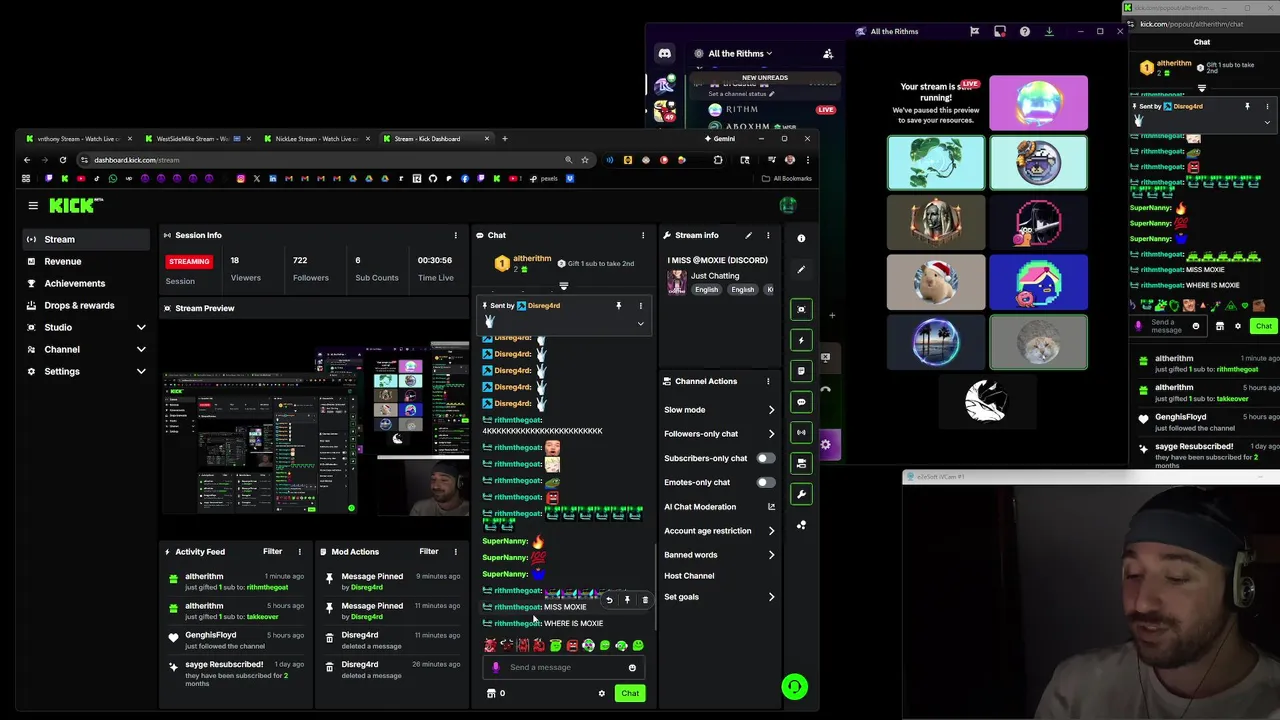1280x720 pixels.
Task: Expand the Studio sidebar section
Action: pos(141,328)
